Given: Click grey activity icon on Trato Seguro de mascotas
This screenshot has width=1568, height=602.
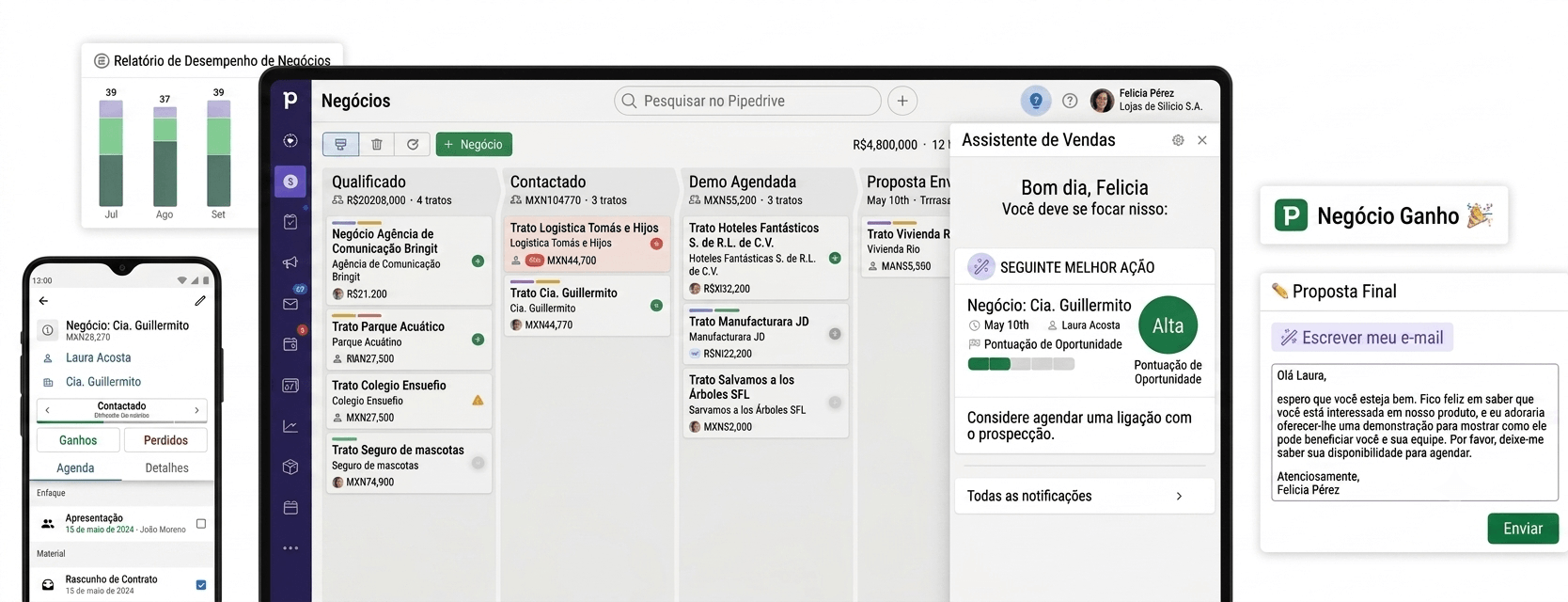Looking at the screenshot, I should pyautogui.click(x=478, y=463).
